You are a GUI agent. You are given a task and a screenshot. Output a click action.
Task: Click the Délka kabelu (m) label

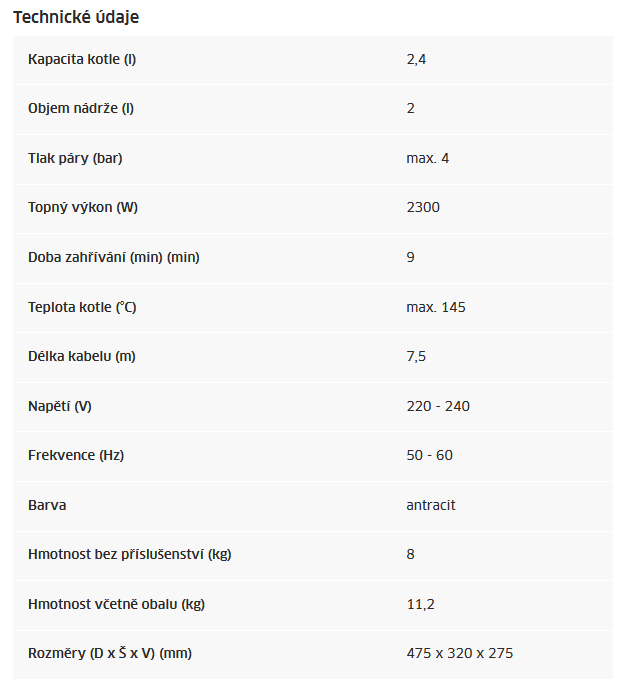82,356
